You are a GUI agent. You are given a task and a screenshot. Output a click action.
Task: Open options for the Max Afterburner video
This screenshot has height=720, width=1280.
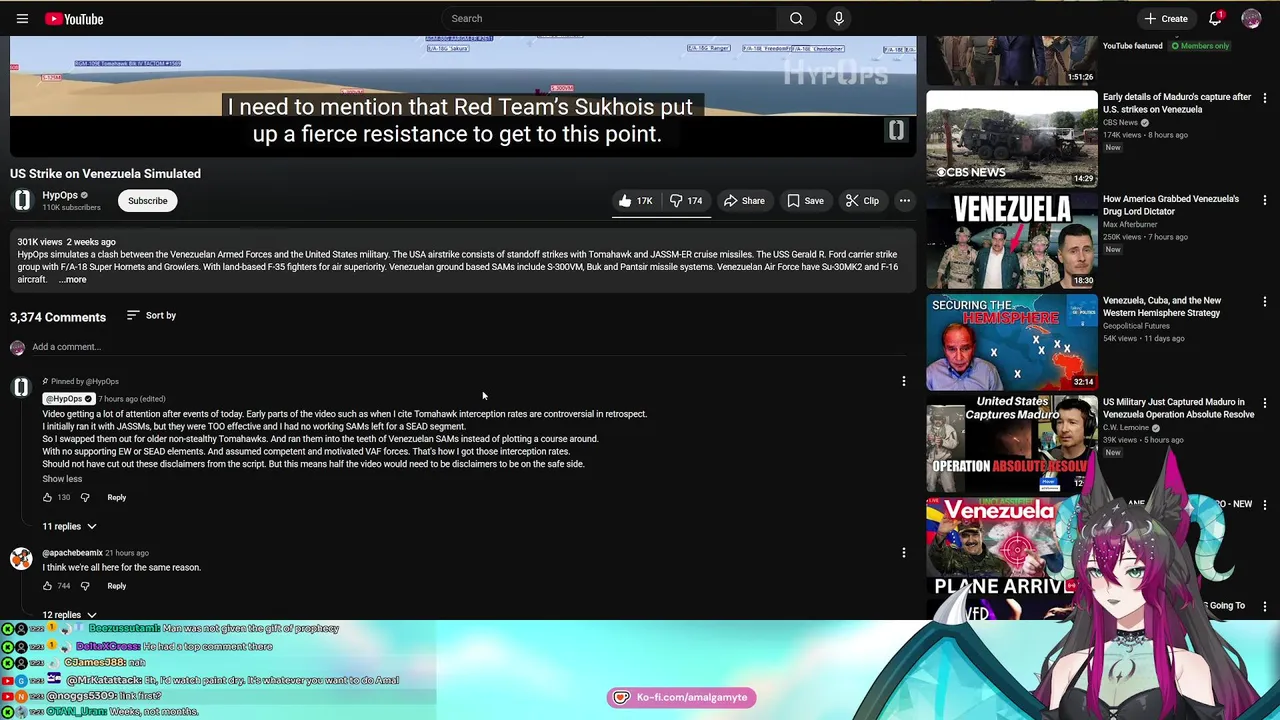click(1265, 200)
